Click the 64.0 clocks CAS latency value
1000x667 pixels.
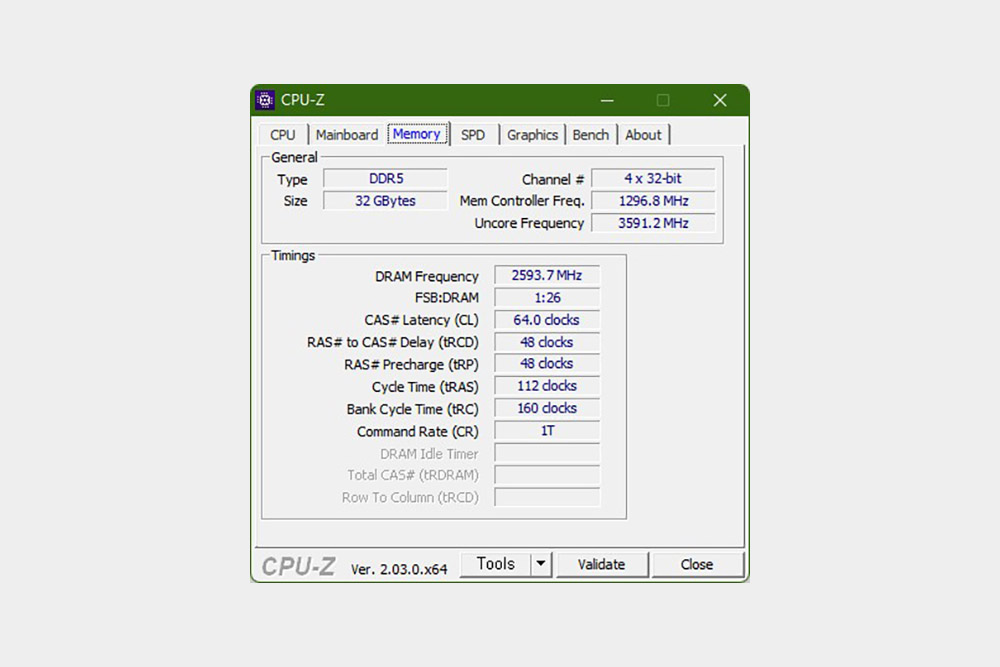[x=547, y=320]
